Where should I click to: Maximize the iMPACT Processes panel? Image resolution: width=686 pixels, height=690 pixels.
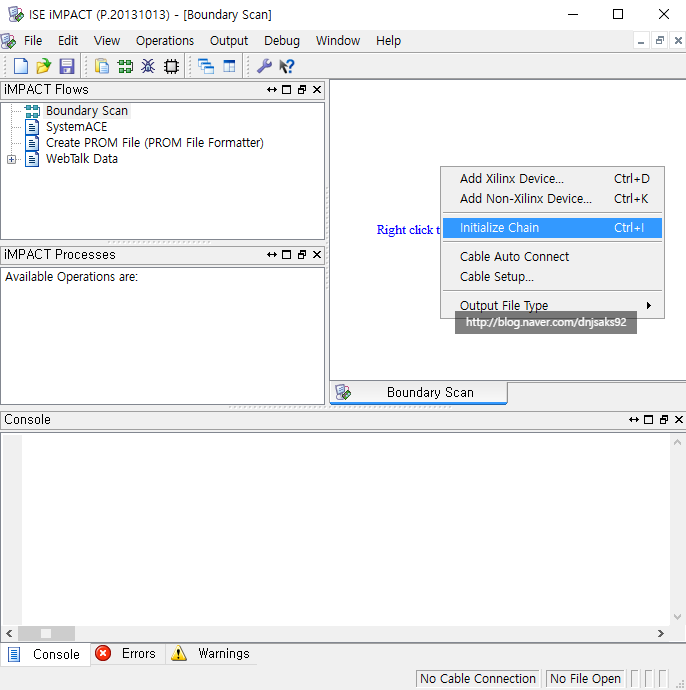point(286,255)
